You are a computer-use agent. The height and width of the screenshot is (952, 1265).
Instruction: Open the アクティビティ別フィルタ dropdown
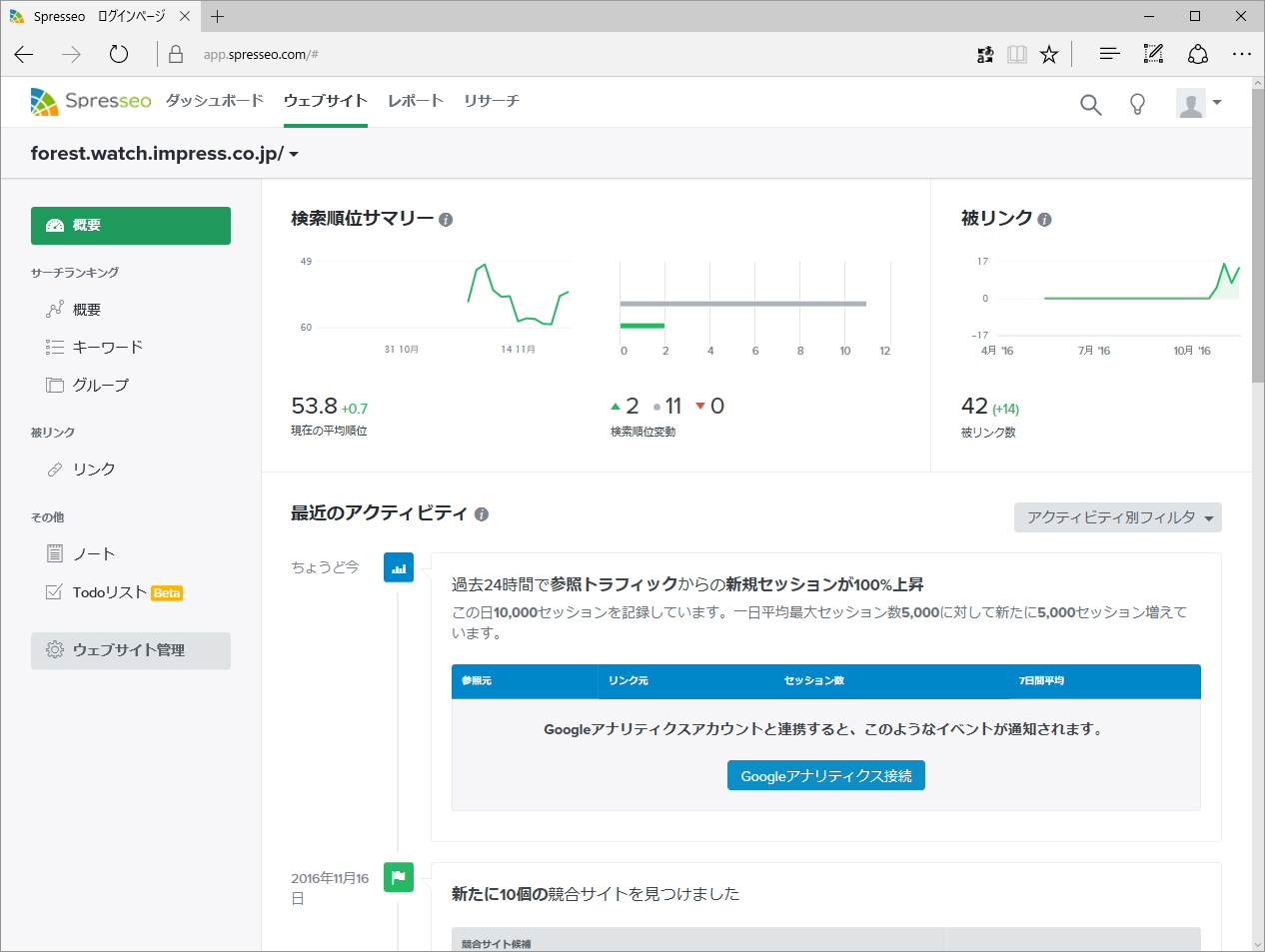click(x=1116, y=517)
